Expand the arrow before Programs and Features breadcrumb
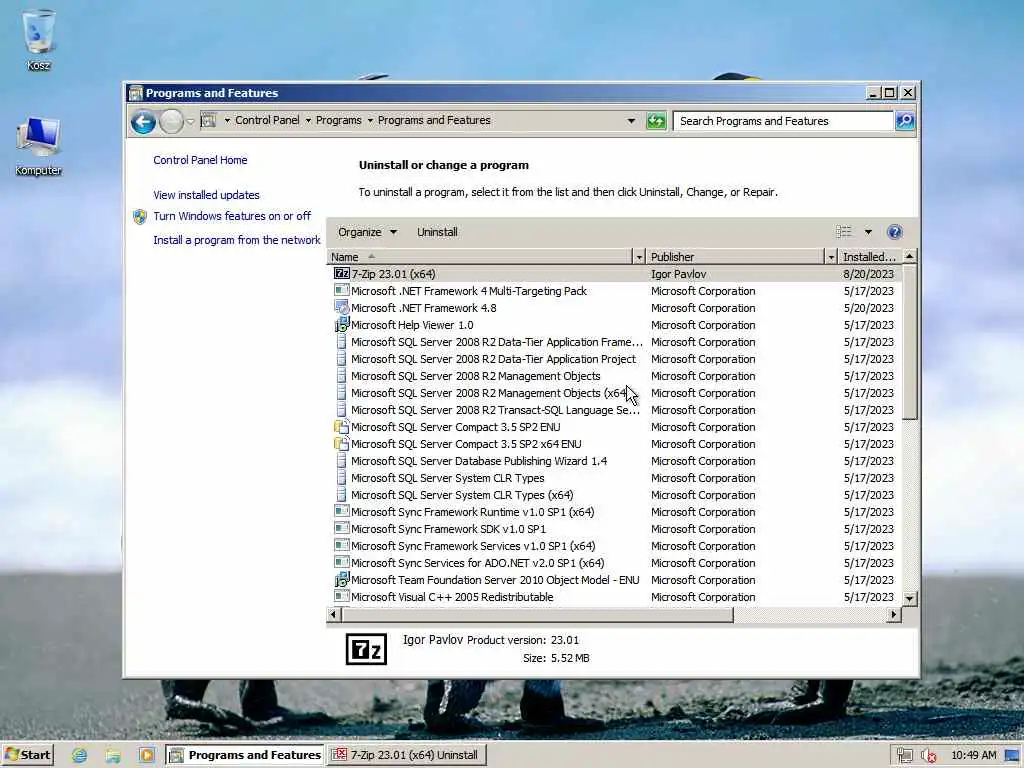 [370, 120]
